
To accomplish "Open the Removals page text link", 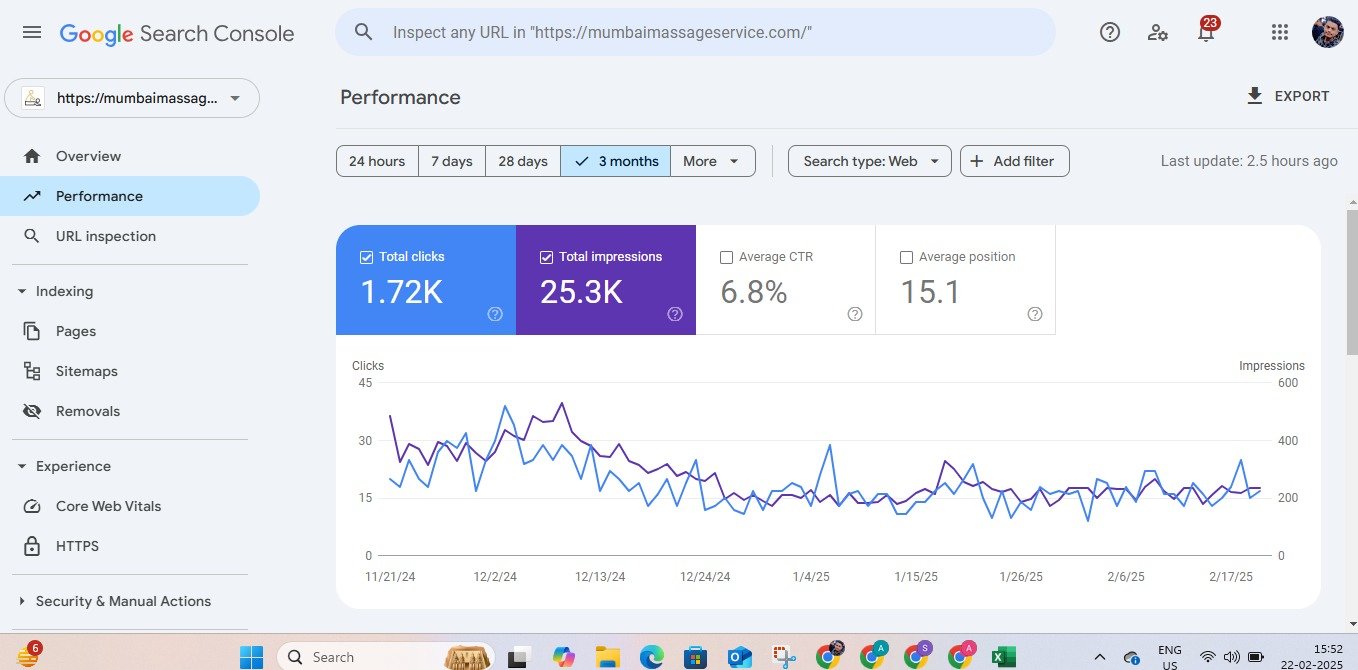I will [x=88, y=411].
